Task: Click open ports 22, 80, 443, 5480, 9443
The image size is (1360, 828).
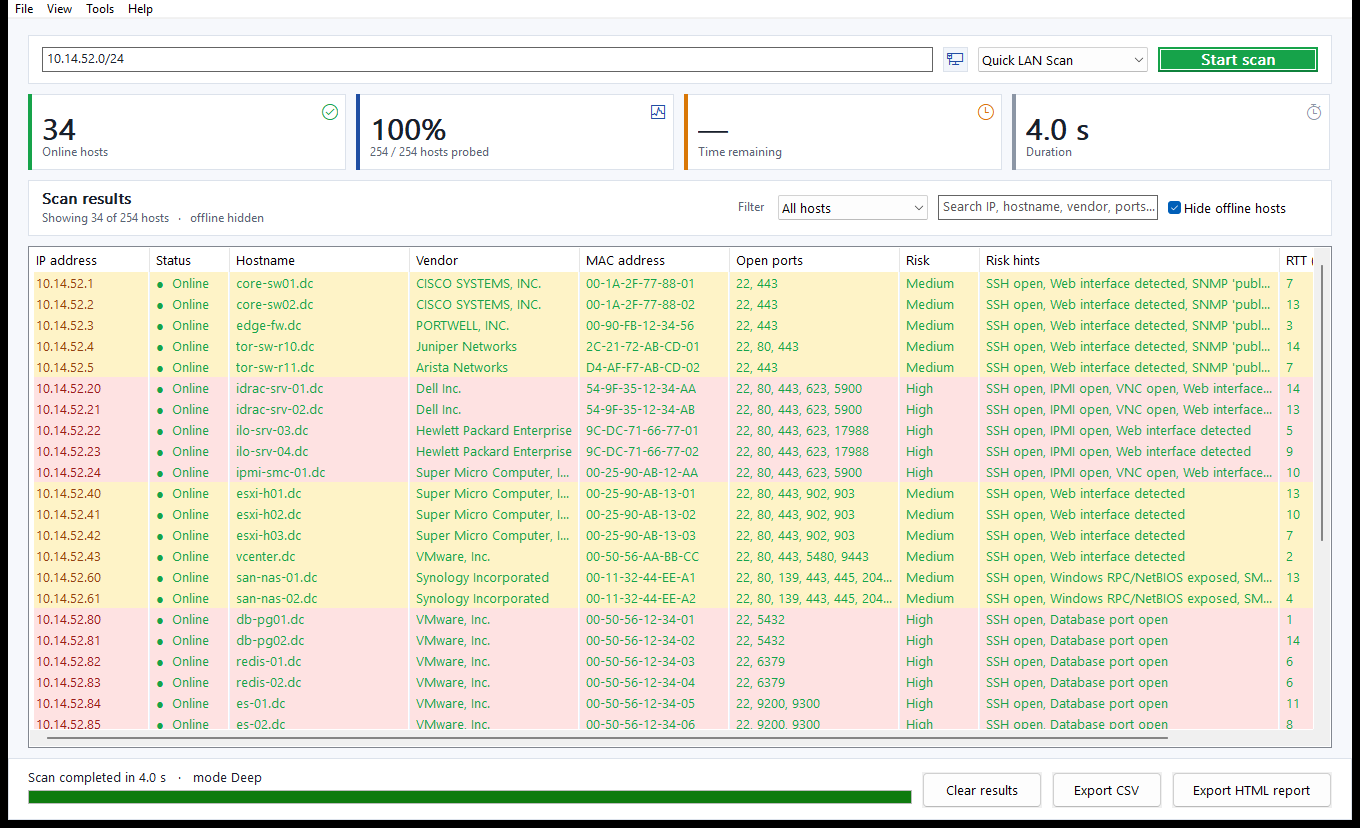Action: coord(803,557)
